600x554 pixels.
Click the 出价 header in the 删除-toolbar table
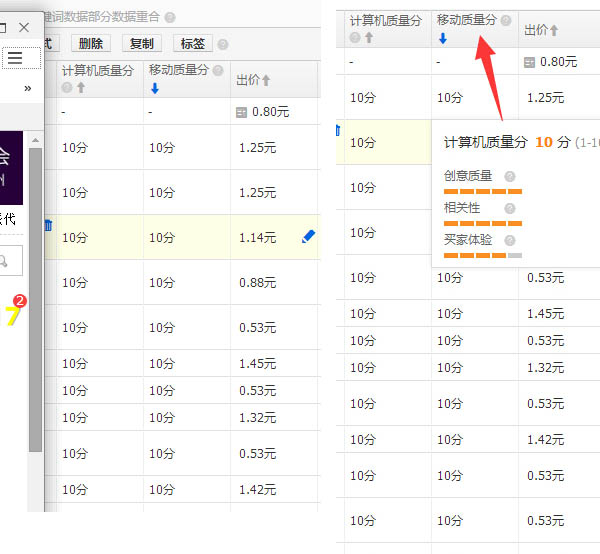[248, 80]
